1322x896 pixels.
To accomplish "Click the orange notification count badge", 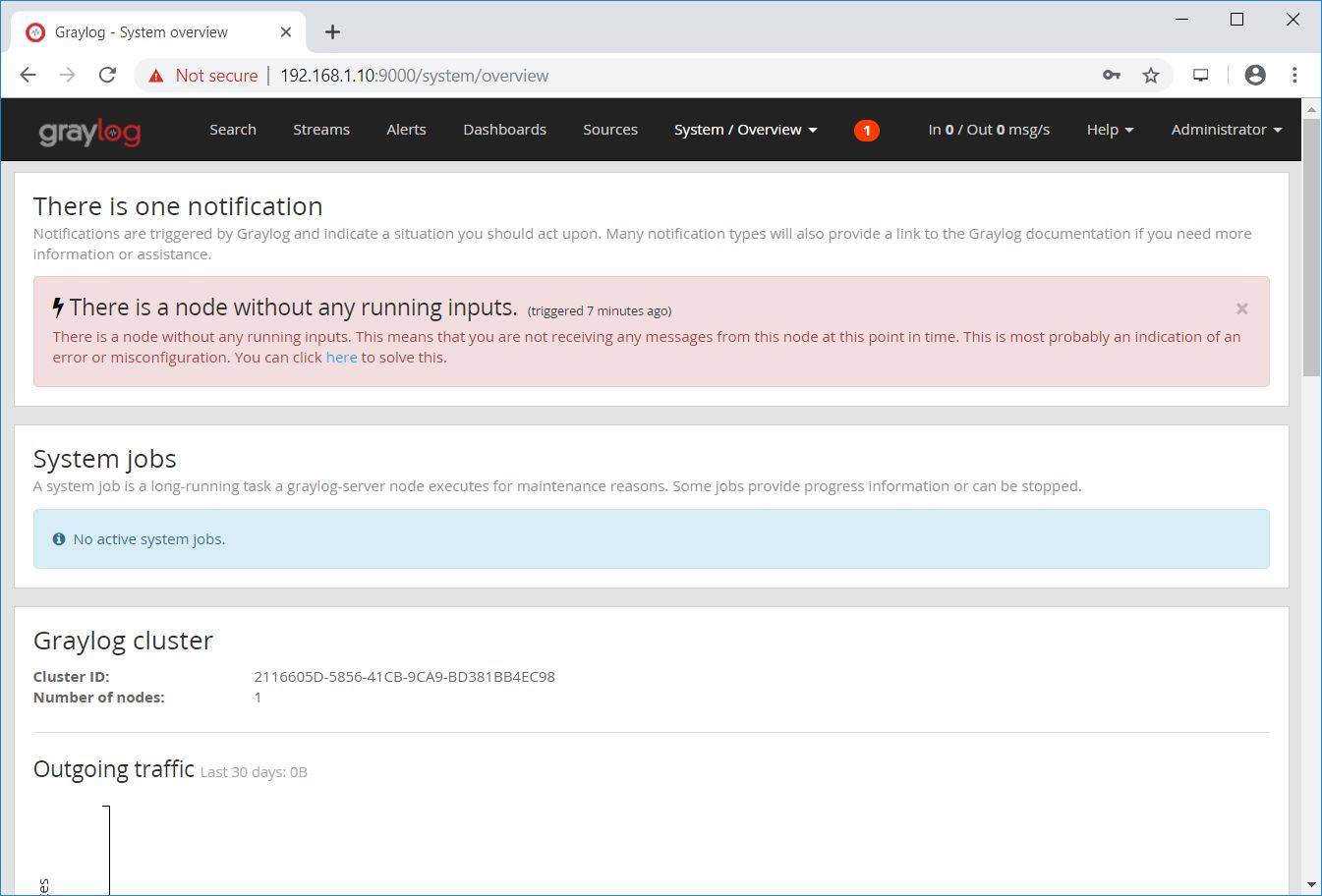I will coord(866,129).
